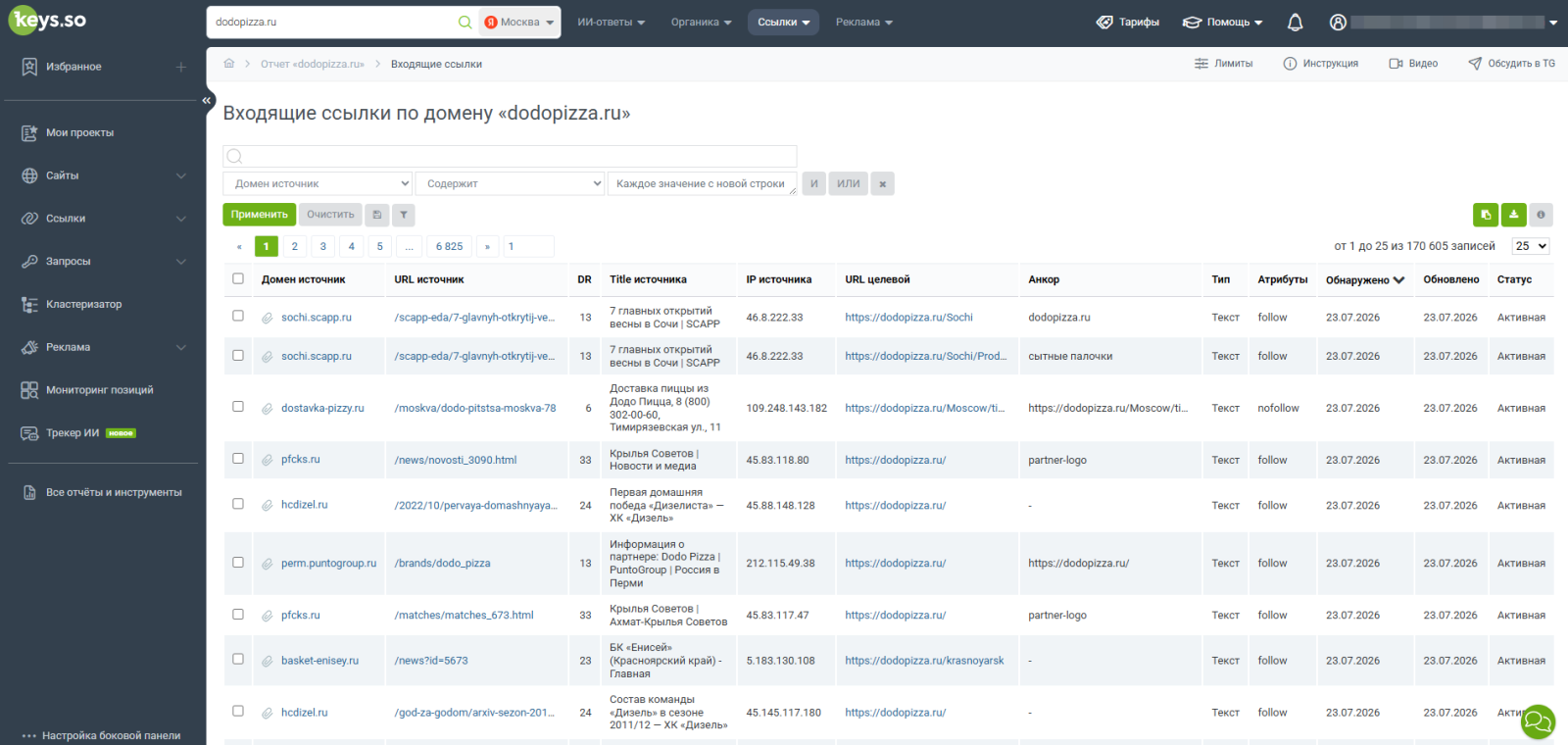Click link icon beside dostavka-pizzy.ru
The image size is (1568, 745).
268,409
